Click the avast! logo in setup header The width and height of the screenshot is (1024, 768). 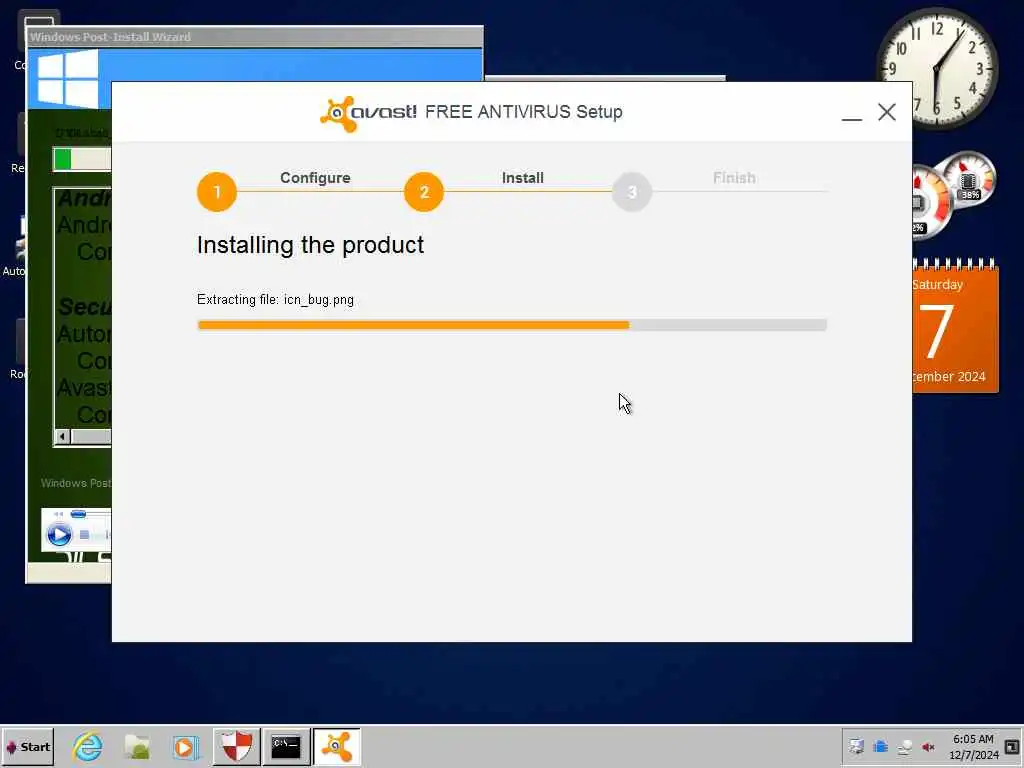click(x=368, y=114)
